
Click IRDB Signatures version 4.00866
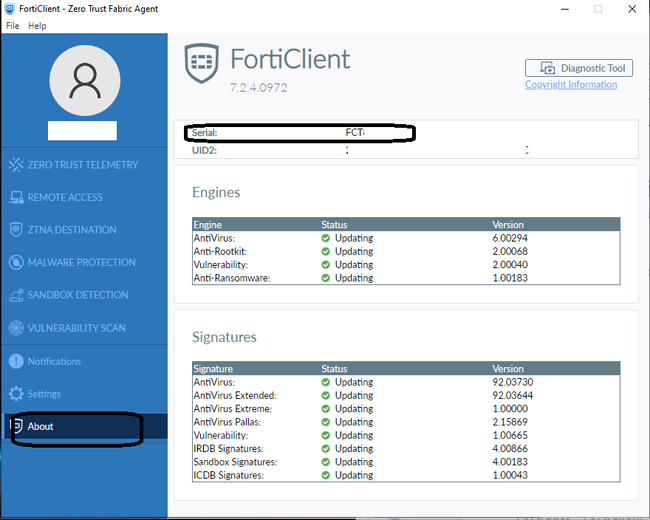click(510, 448)
